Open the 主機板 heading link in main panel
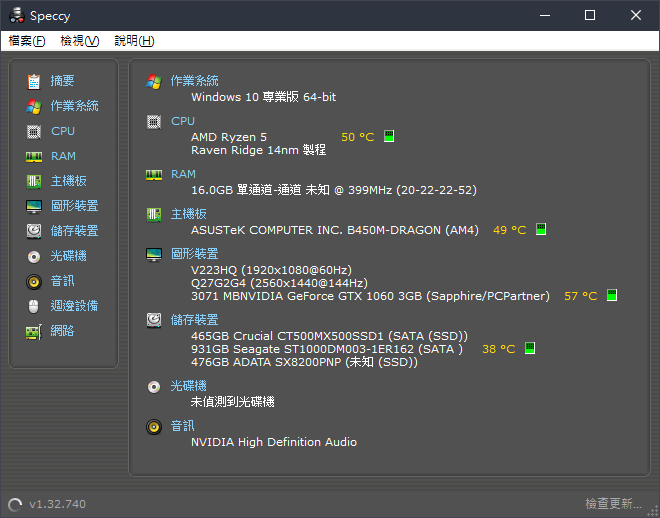The image size is (660, 518). point(189,214)
